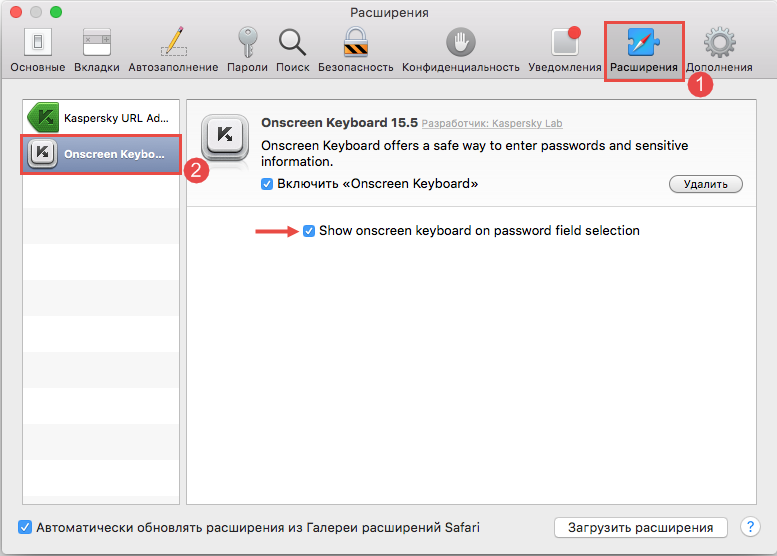Open the Уведомления pane

tap(564, 51)
